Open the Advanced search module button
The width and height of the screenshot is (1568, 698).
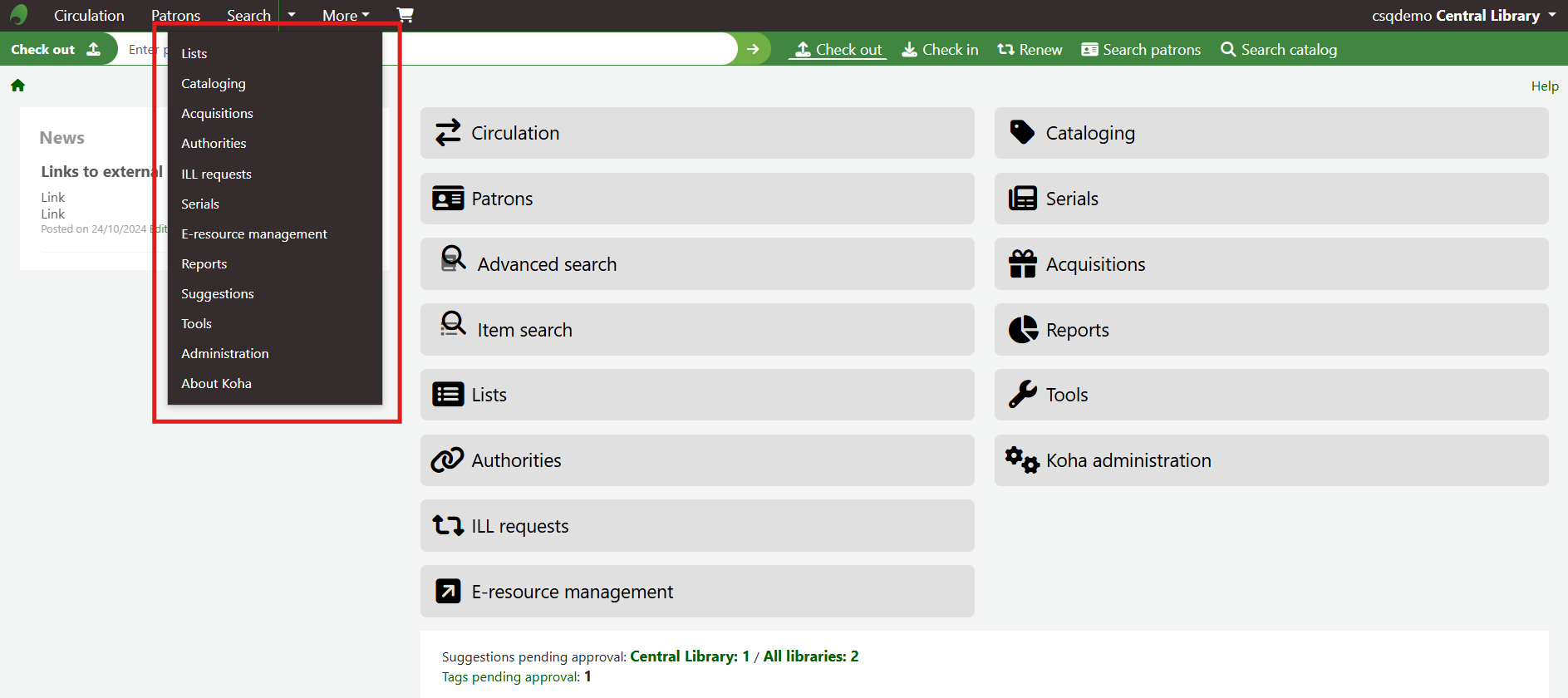point(697,264)
